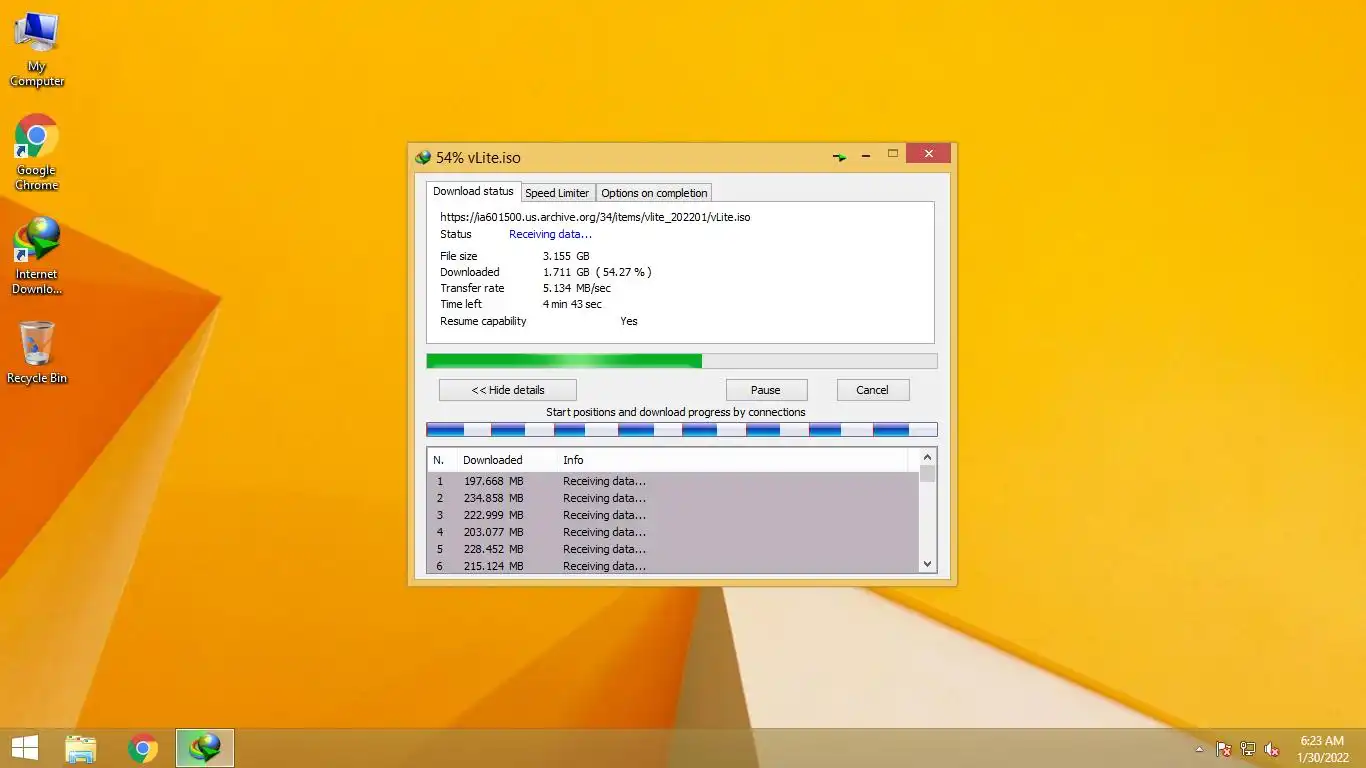Viewport: 1366px width, 768px height.
Task: Select connection row with 228.452 MB
Action: coord(672,549)
